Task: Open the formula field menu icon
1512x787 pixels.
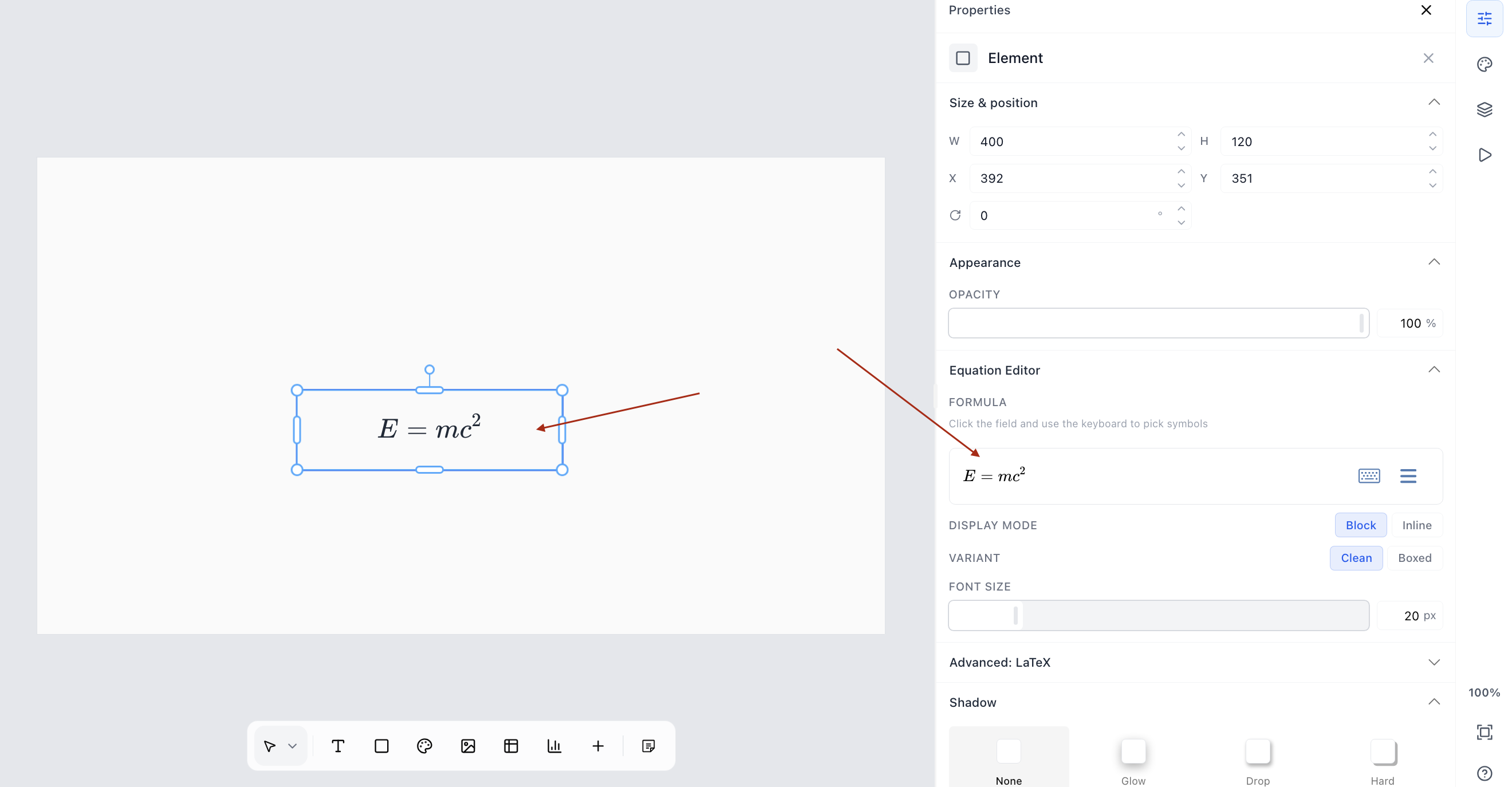Action: [1408, 476]
